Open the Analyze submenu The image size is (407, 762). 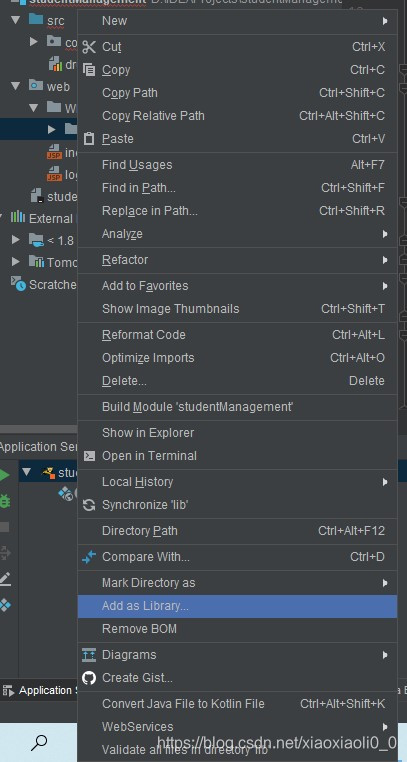pyautogui.click(x=237, y=234)
